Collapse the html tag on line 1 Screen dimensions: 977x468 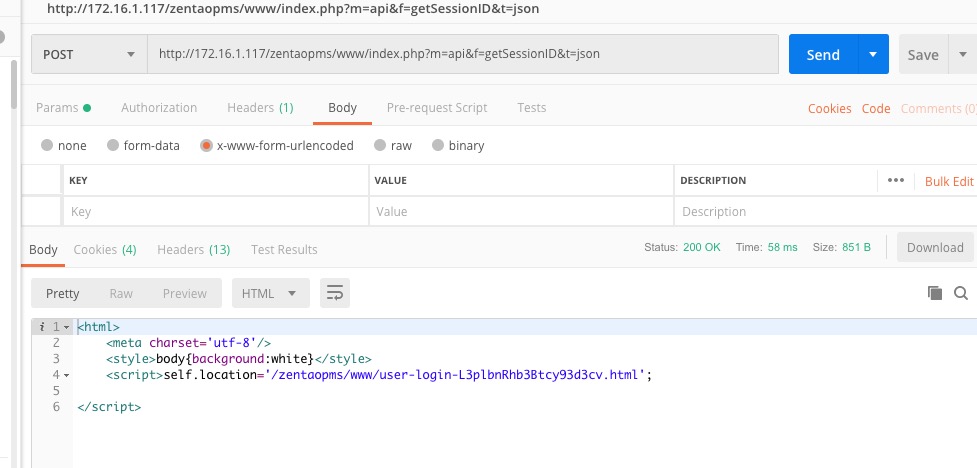pos(66,327)
